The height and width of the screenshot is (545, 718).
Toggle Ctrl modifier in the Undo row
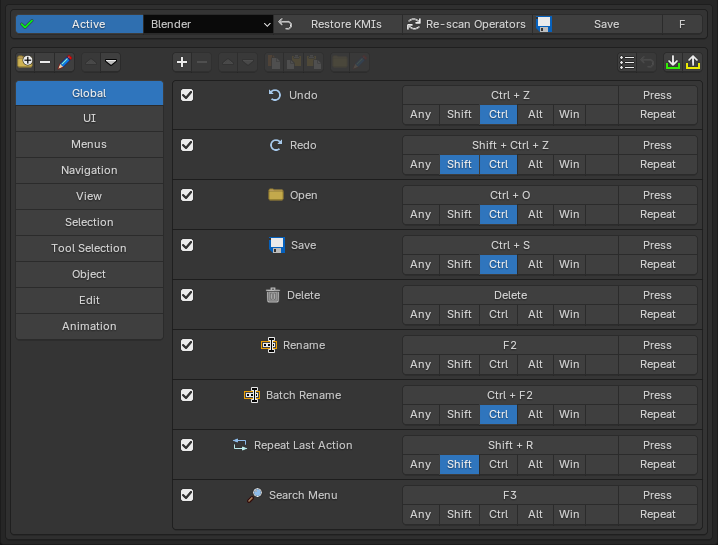(498, 114)
